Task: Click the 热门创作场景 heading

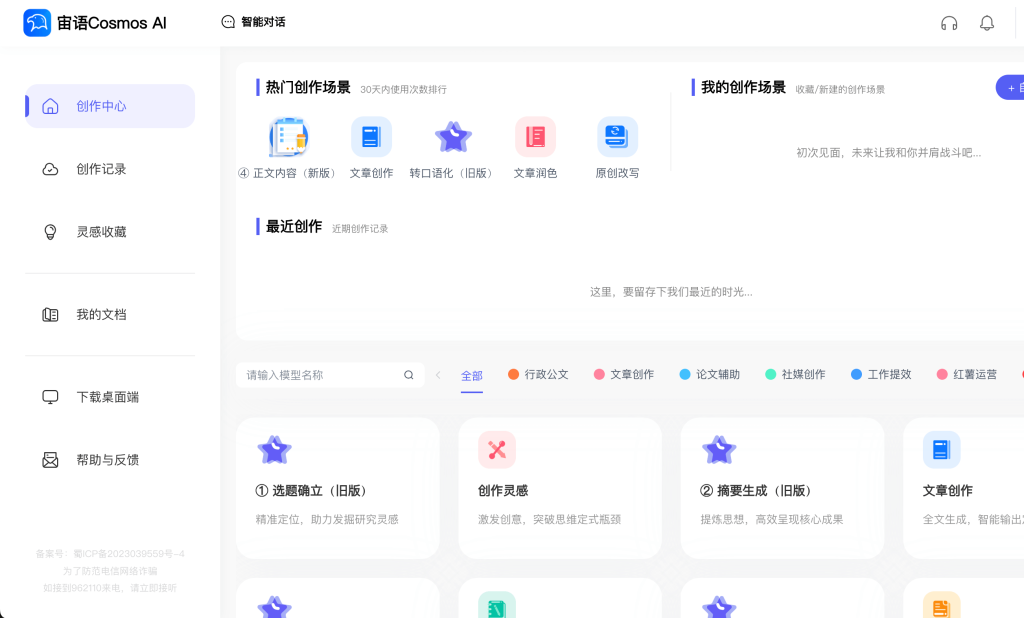Action: [308, 88]
